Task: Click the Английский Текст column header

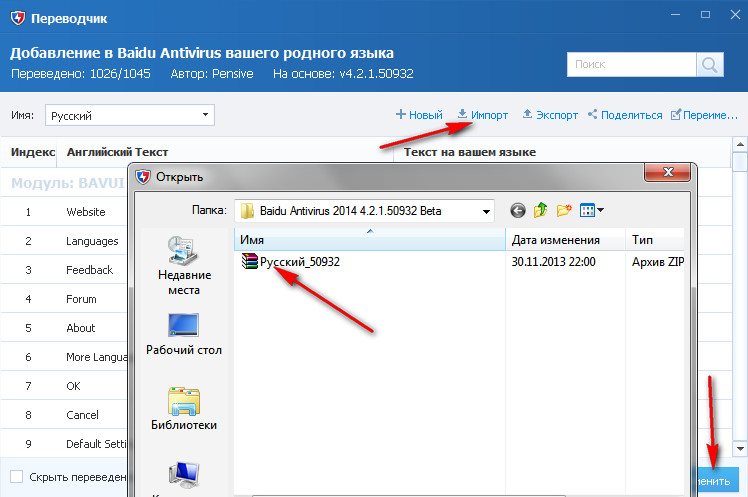Action: point(117,152)
